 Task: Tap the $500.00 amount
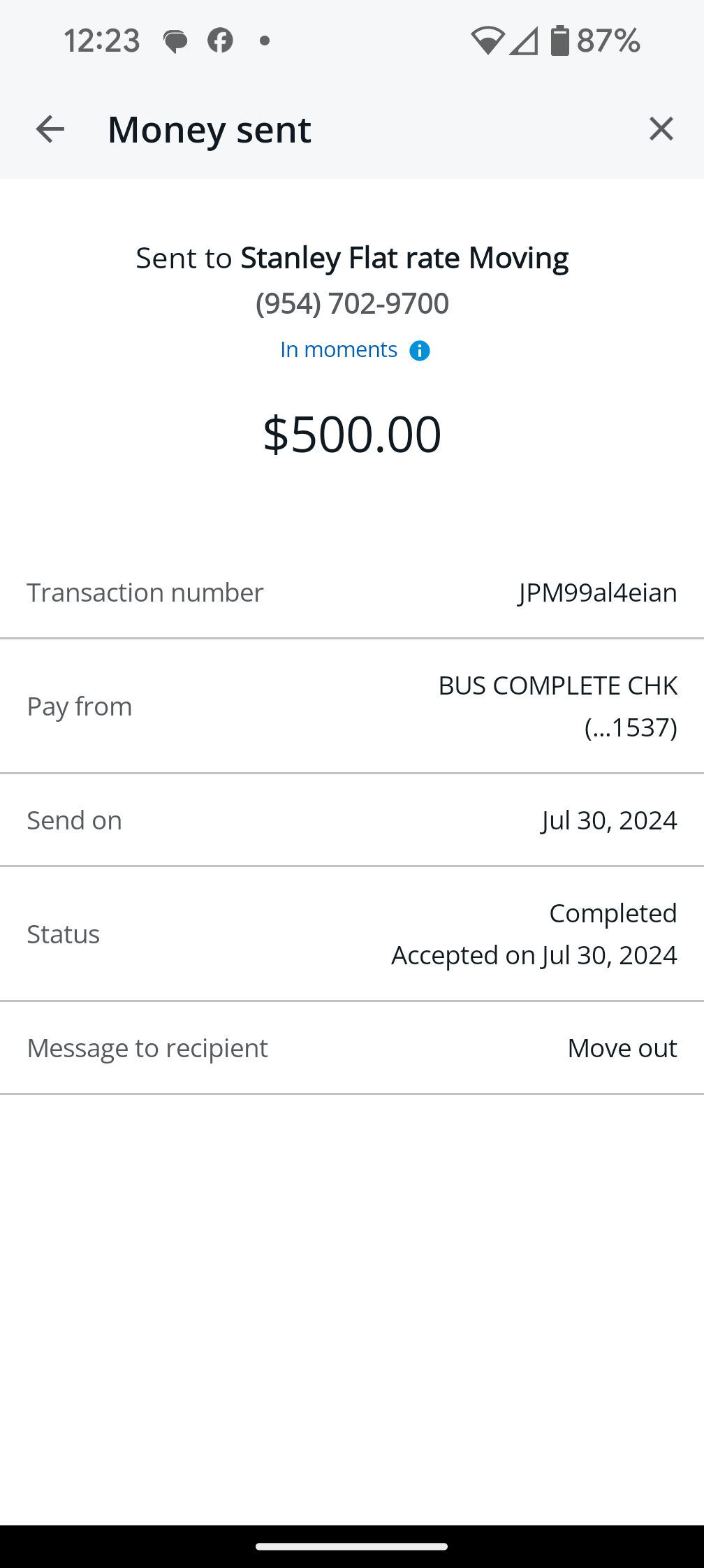[352, 434]
